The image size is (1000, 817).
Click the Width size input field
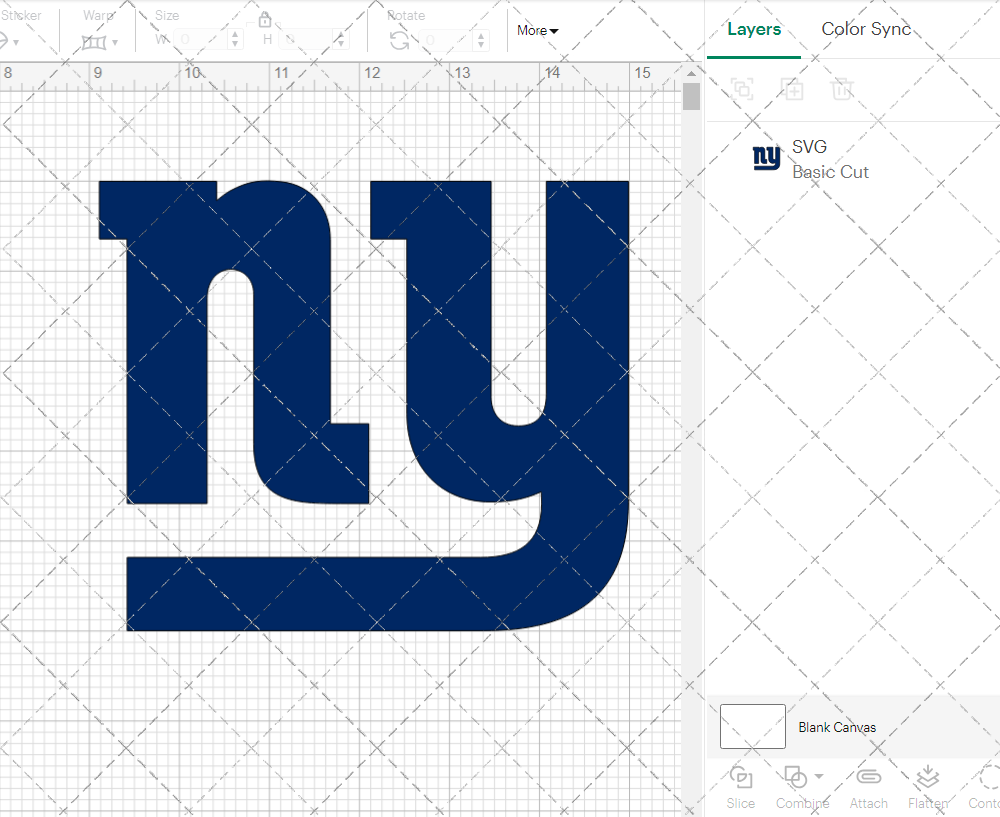200,40
